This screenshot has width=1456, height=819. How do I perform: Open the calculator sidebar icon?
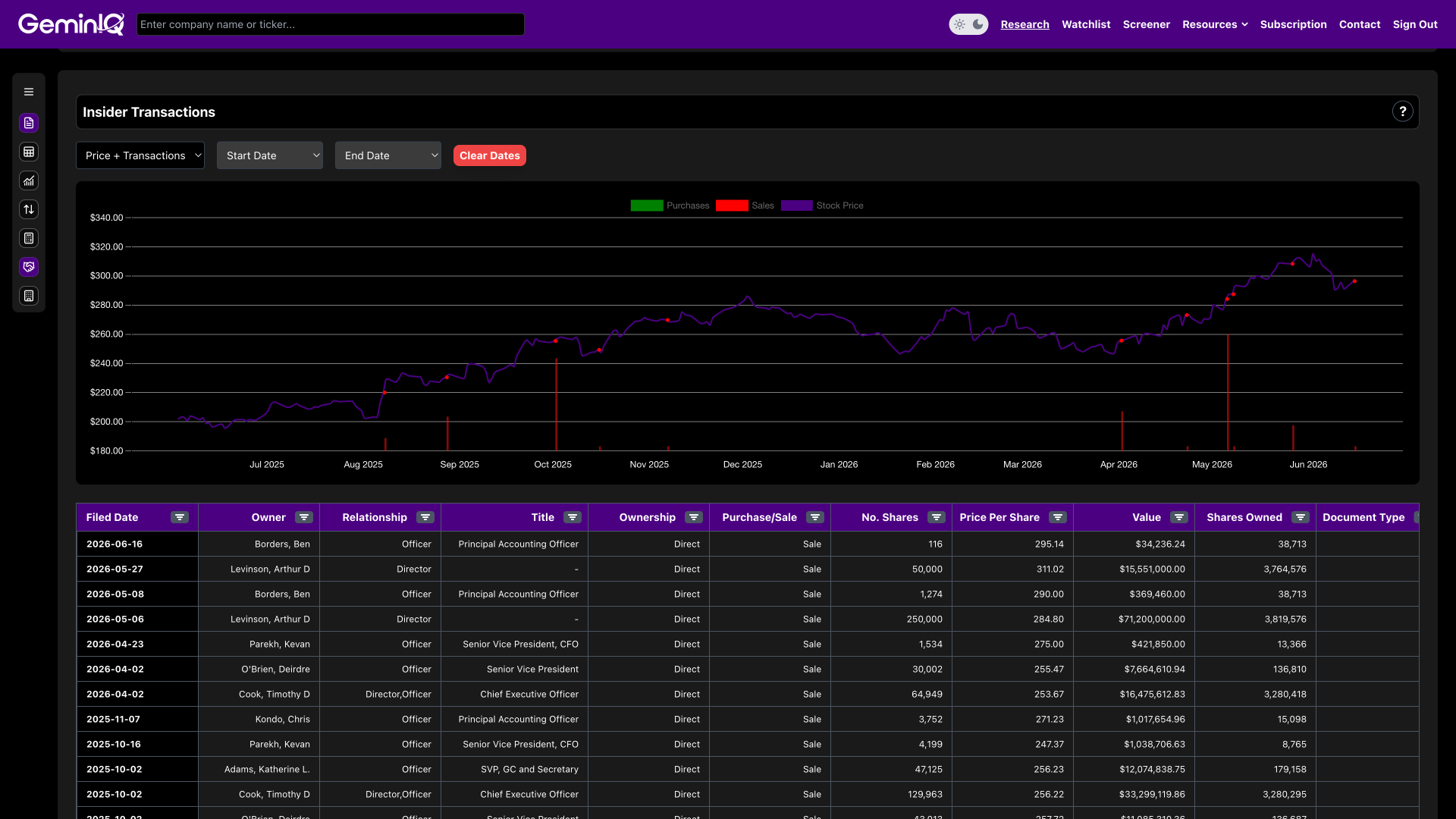[29, 238]
